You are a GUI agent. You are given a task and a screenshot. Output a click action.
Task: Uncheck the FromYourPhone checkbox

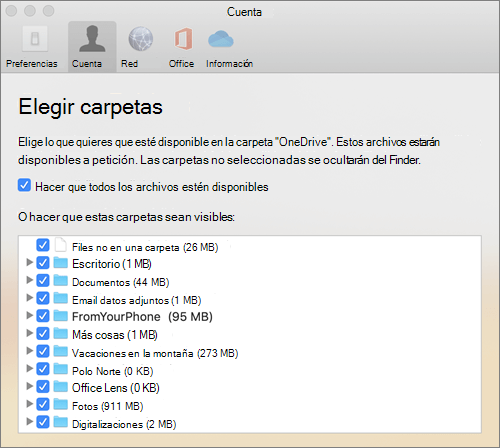43,316
